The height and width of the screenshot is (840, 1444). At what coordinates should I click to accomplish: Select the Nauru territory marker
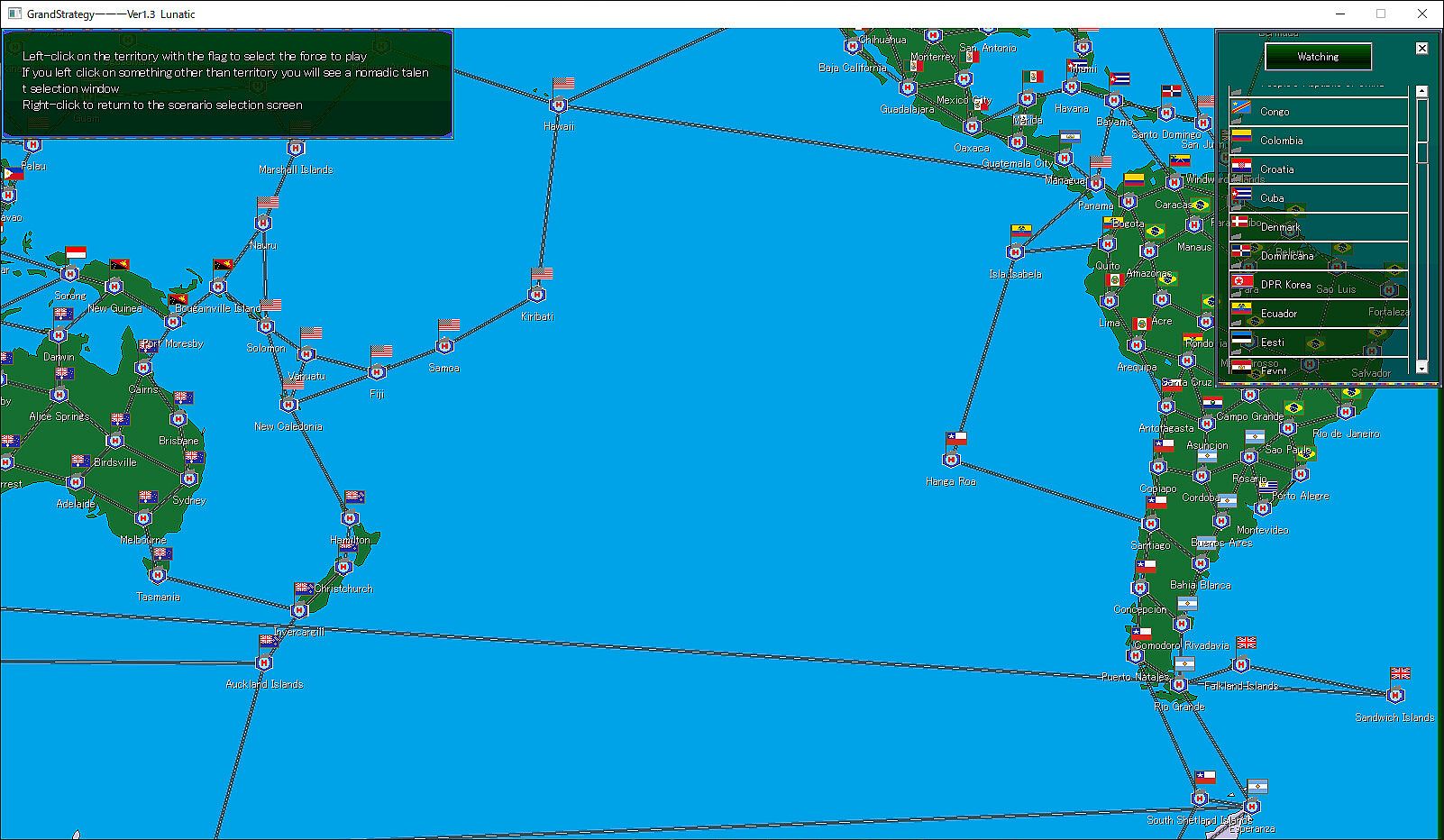point(263,224)
